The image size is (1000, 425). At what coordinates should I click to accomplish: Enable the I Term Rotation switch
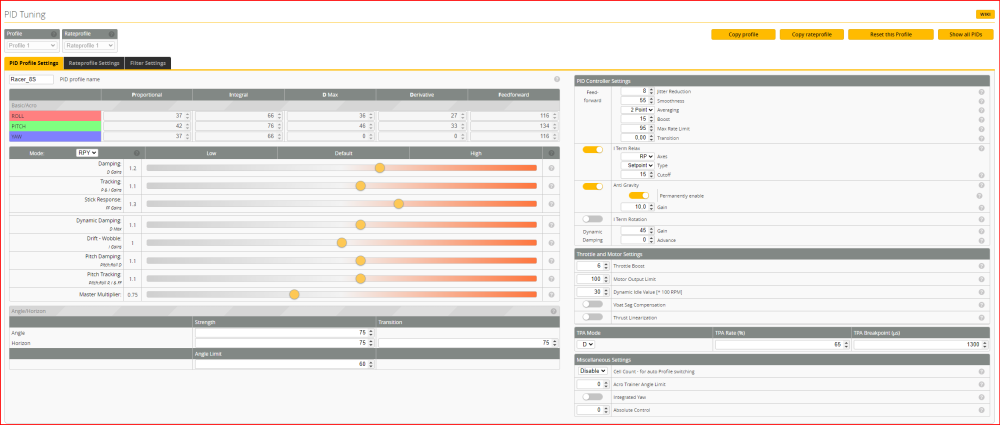coord(593,218)
